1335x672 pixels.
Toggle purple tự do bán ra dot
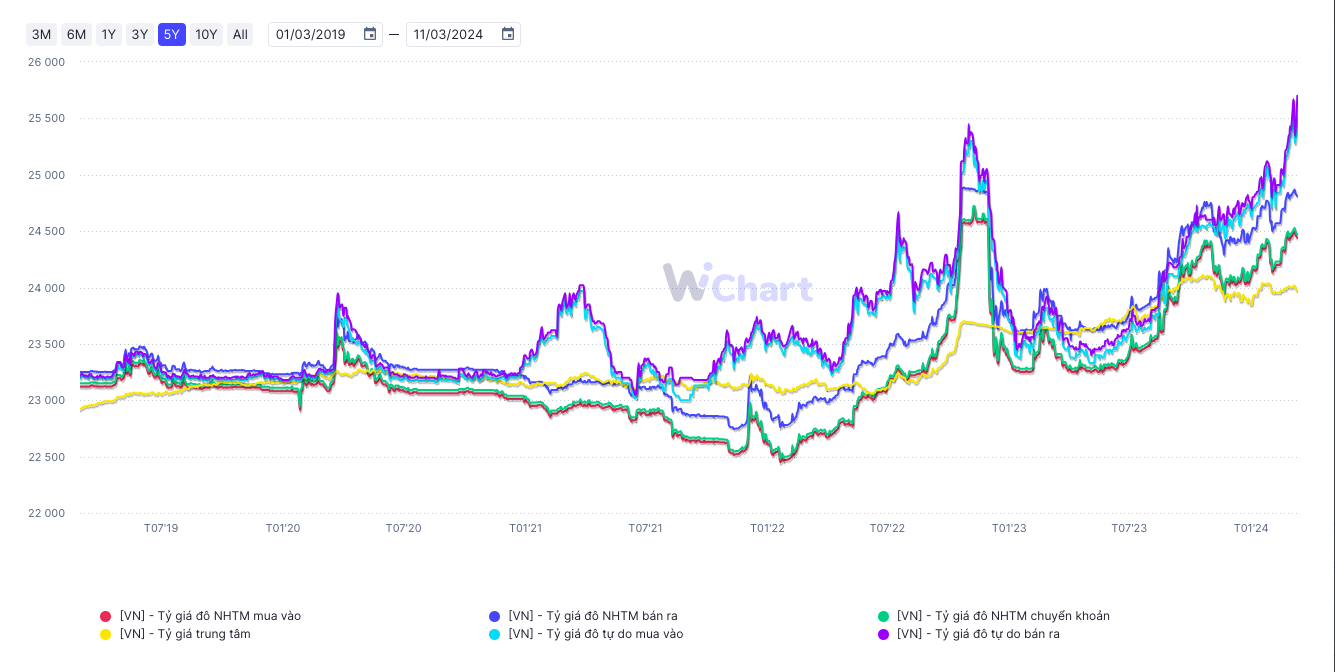pos(884,634)
